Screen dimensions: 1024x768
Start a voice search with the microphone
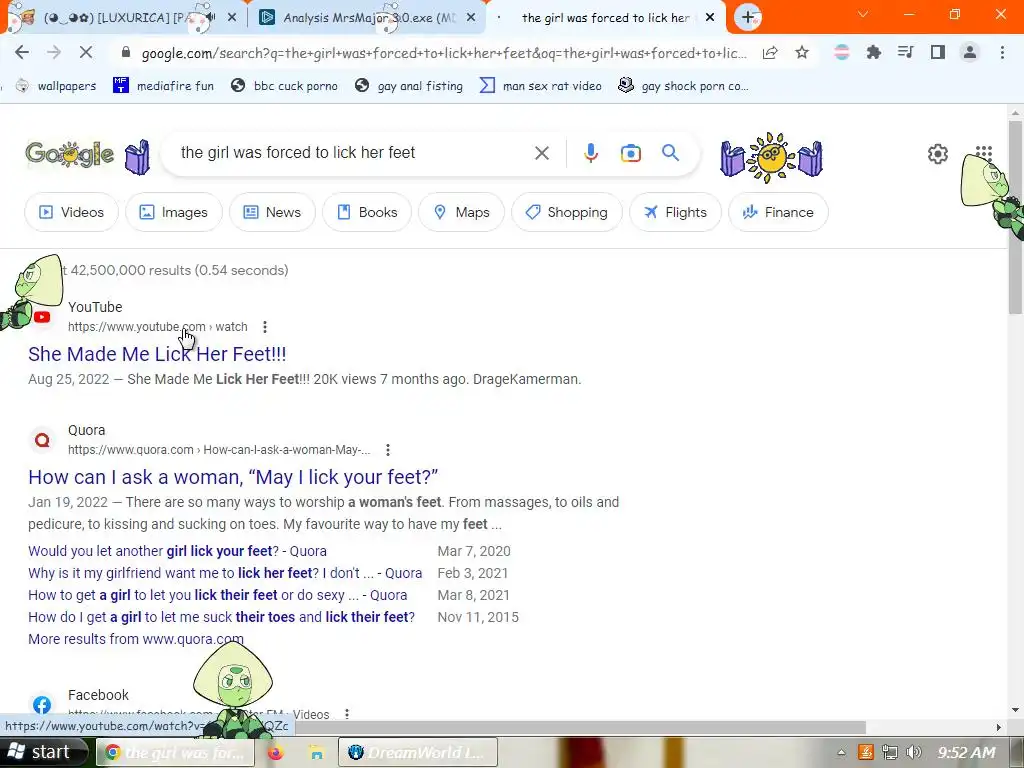[x=590, y=153]
